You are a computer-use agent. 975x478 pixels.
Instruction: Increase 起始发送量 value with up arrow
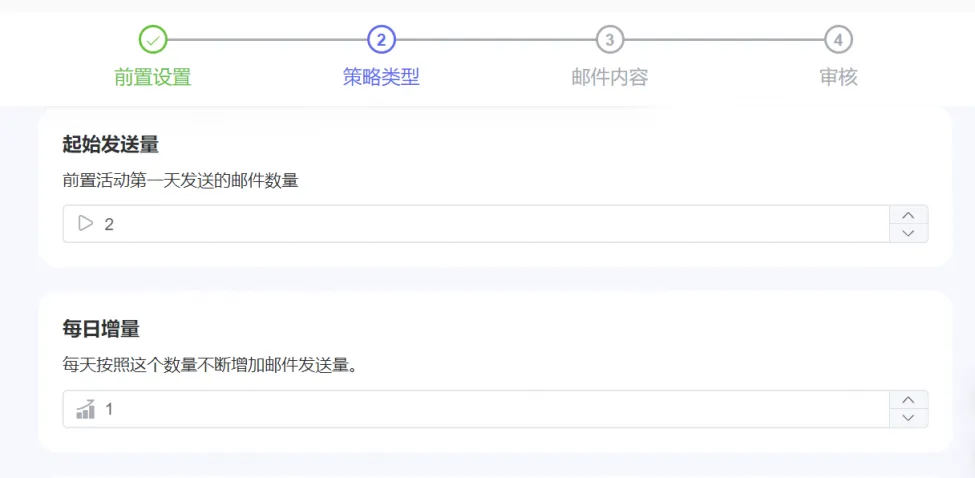[x=908, y=215]
